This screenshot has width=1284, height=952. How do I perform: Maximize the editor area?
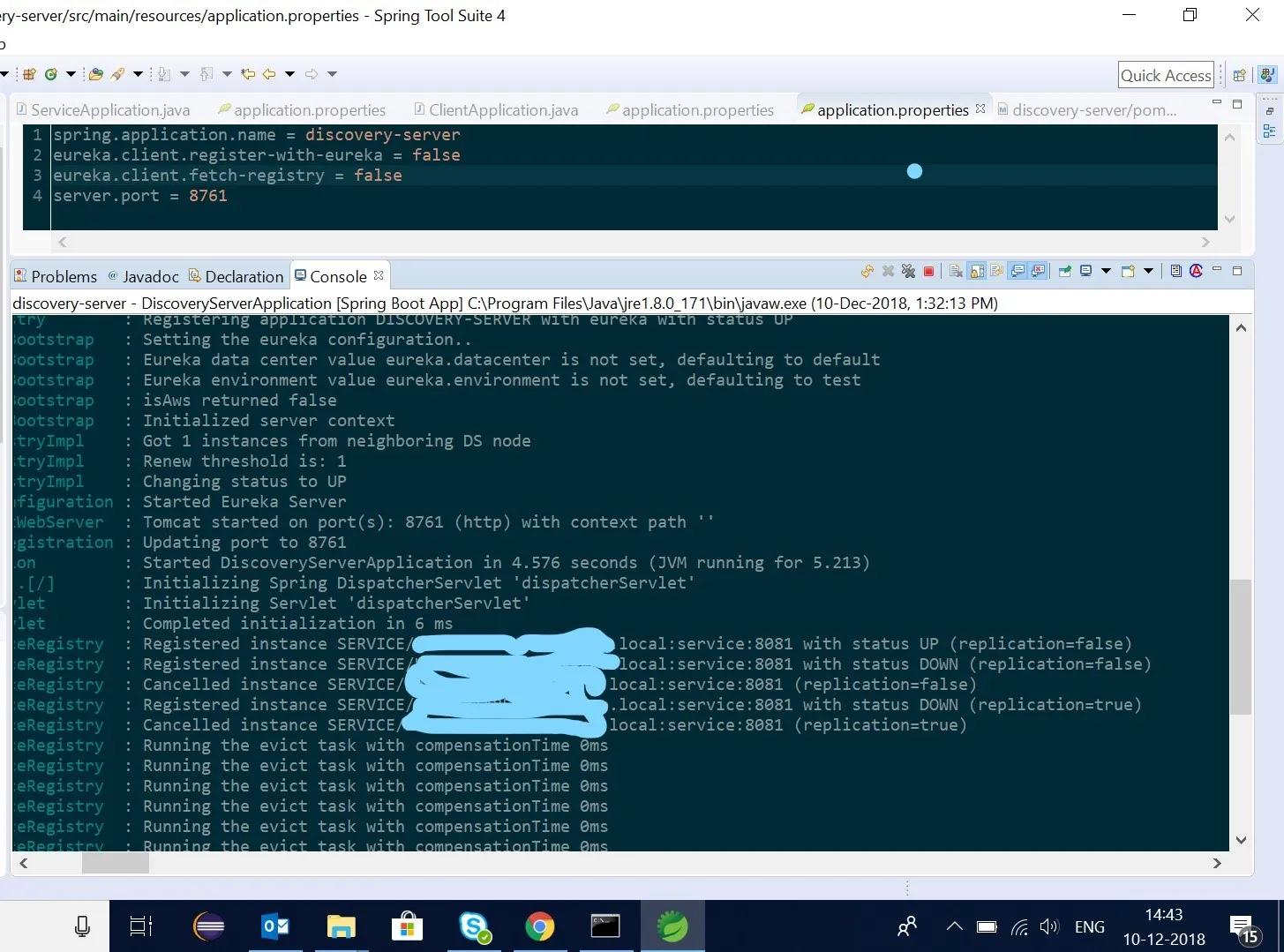pos(1237,104)
